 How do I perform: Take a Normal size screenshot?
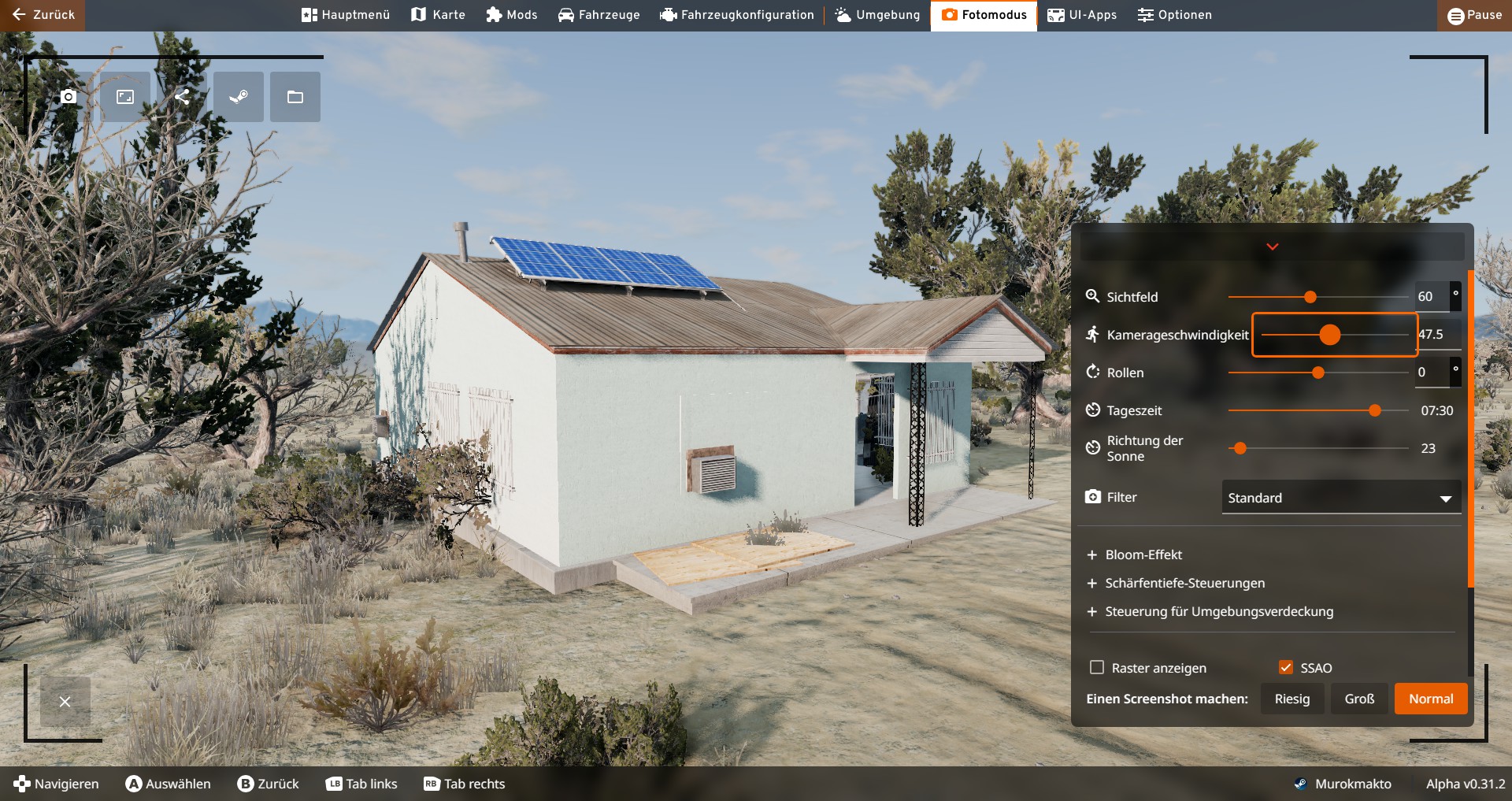point(1431,699)
